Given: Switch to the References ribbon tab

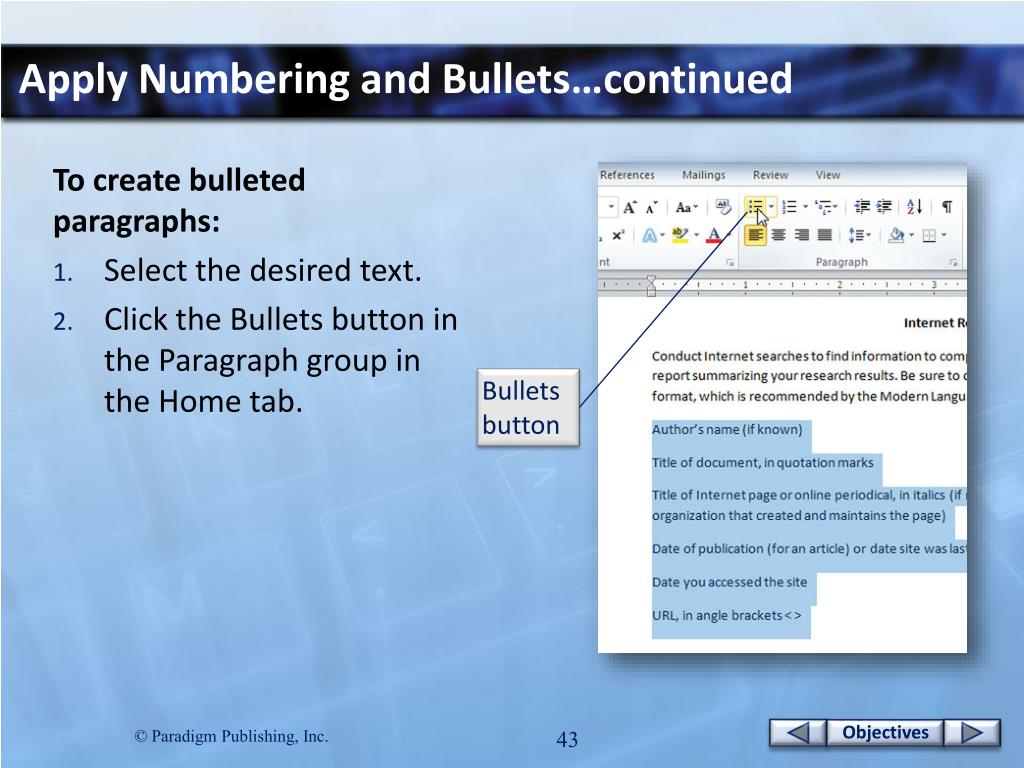Looking at the screenshot, I should (627, 175).
